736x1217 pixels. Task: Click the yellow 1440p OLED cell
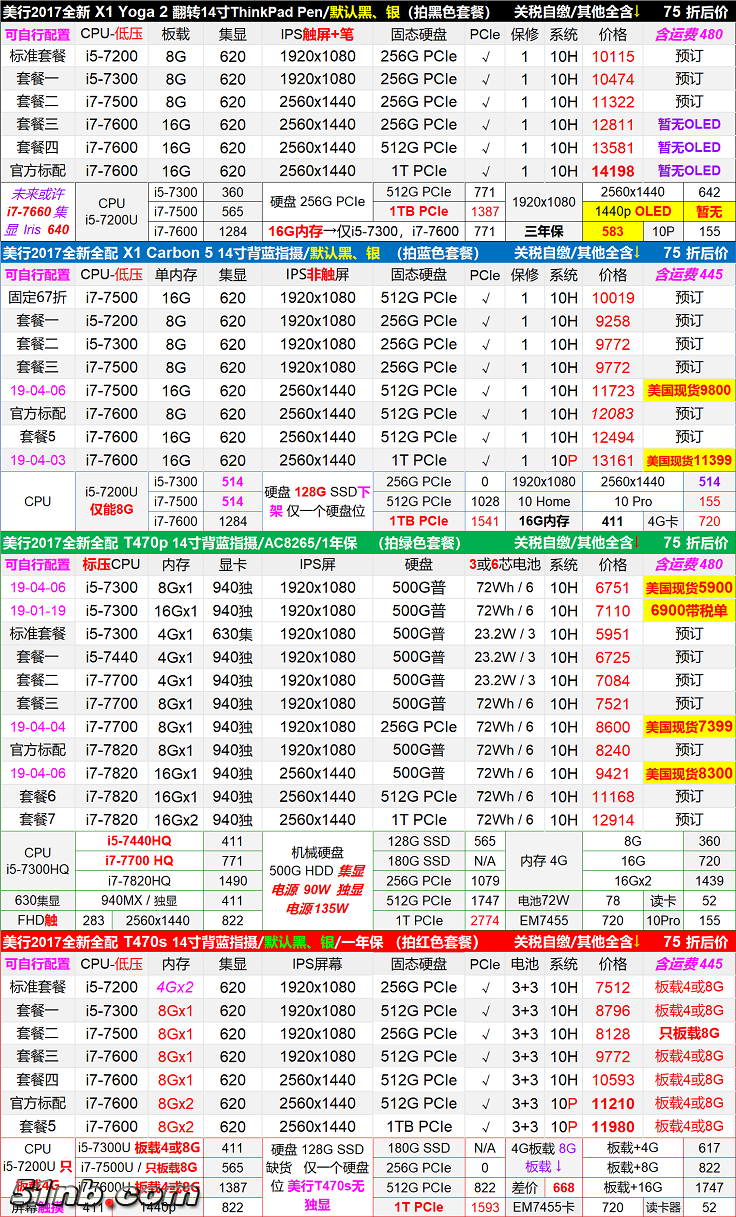coord(633,212)
